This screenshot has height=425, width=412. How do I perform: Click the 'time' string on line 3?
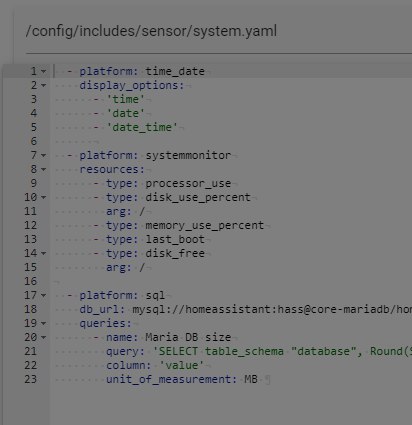[x=125, y=99]
